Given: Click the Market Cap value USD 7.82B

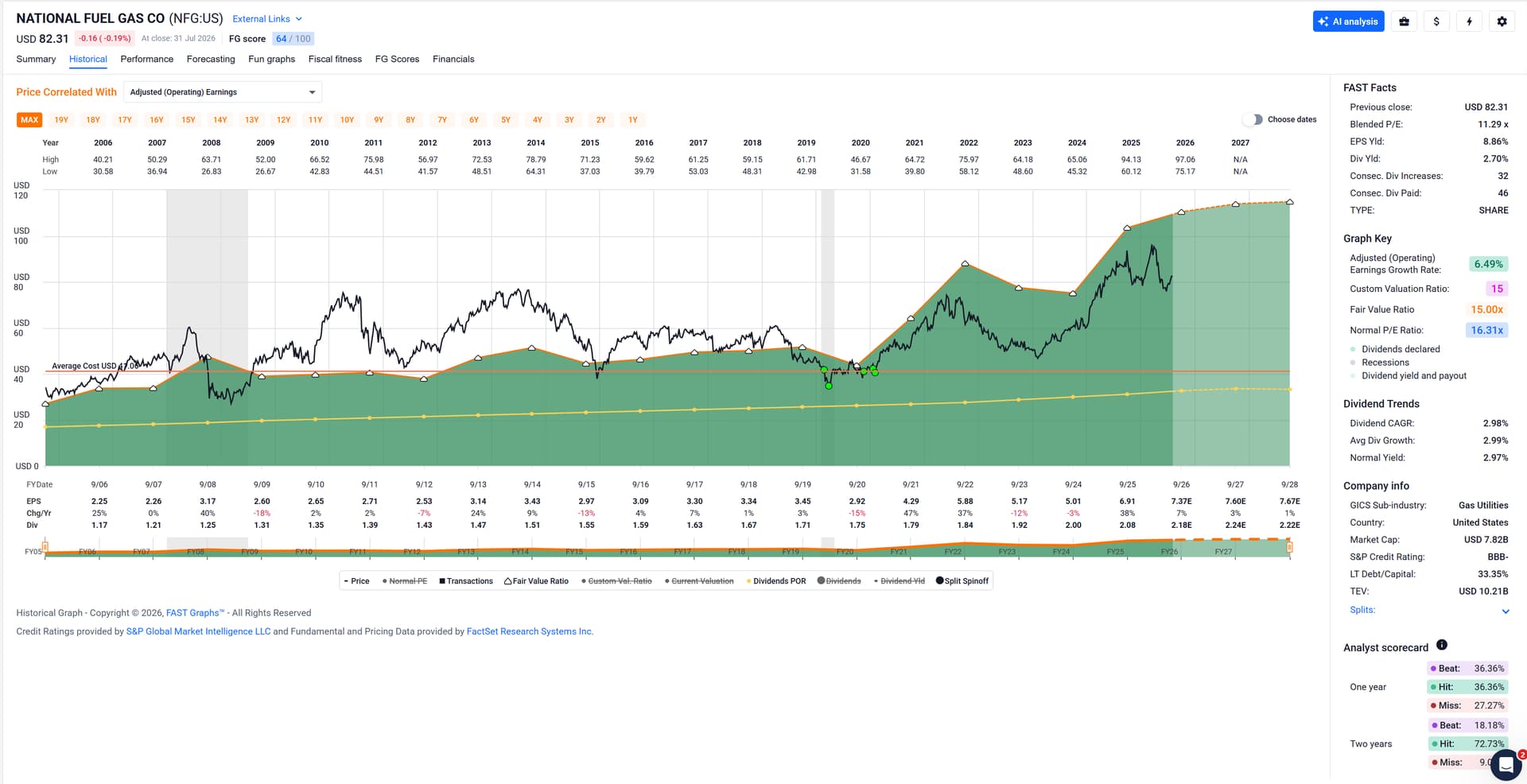Looking at the screenshot, I should pyautogui.click(x=1486, y=540).
